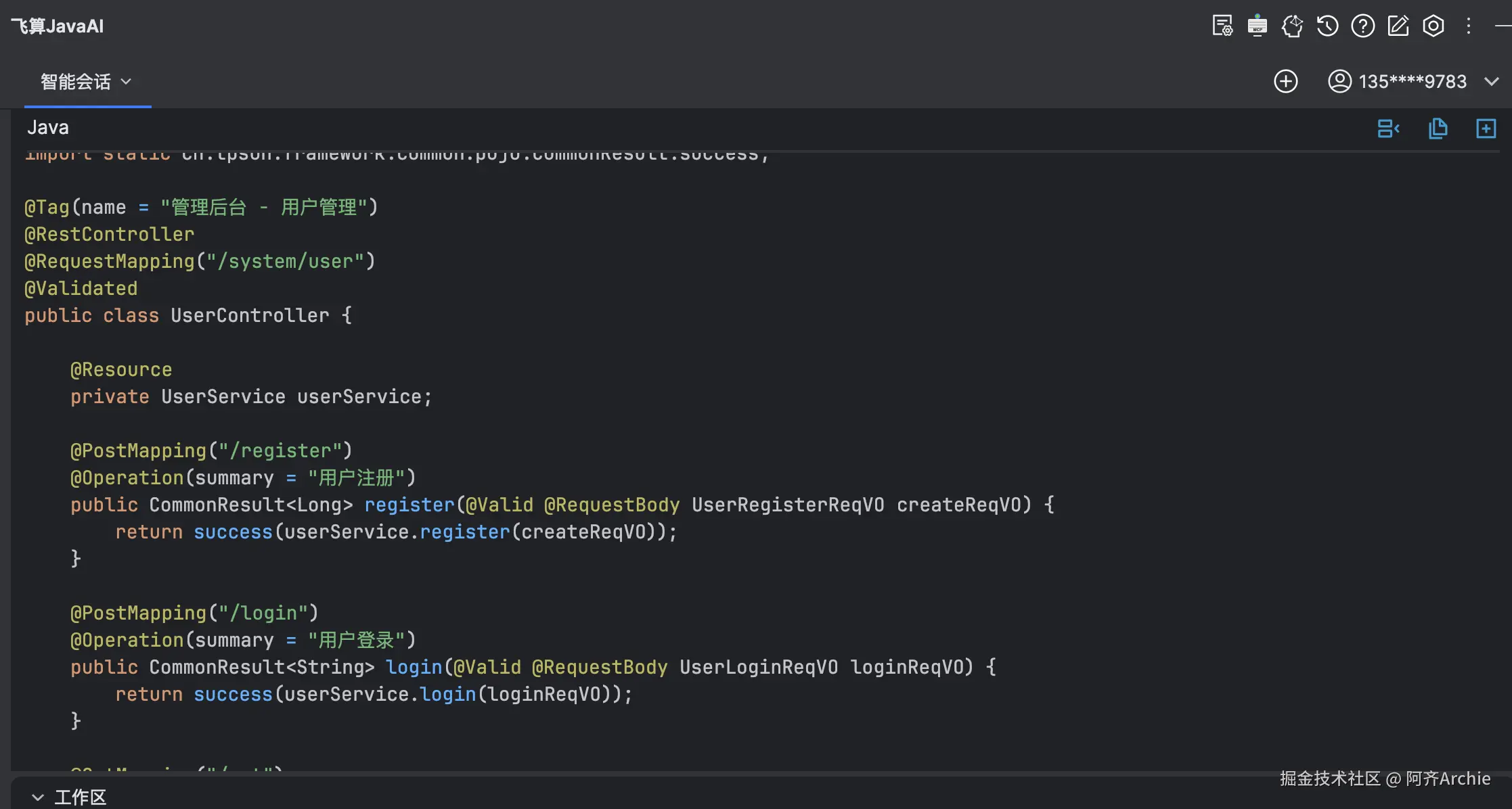Screen dimensions: 1512x809
Task: Open the three-dot more options menu
Action: click(1468, 26)
